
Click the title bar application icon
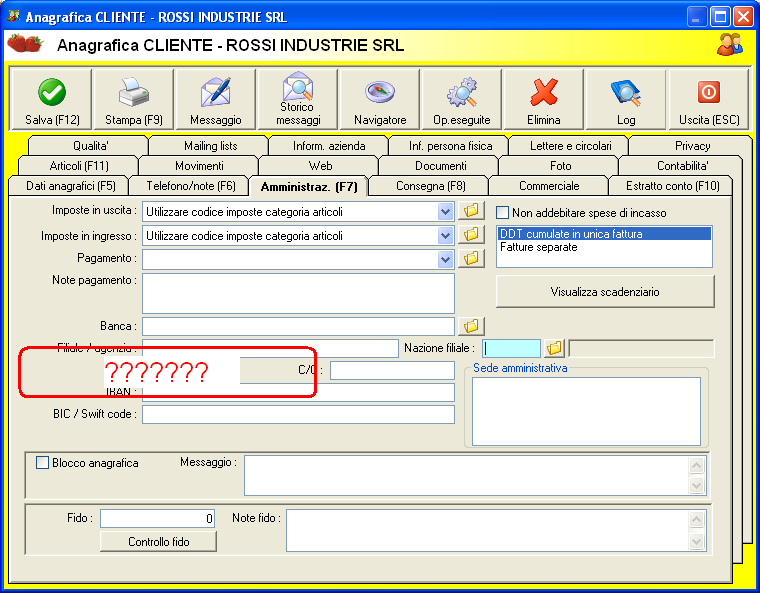[x=13, y=16]
